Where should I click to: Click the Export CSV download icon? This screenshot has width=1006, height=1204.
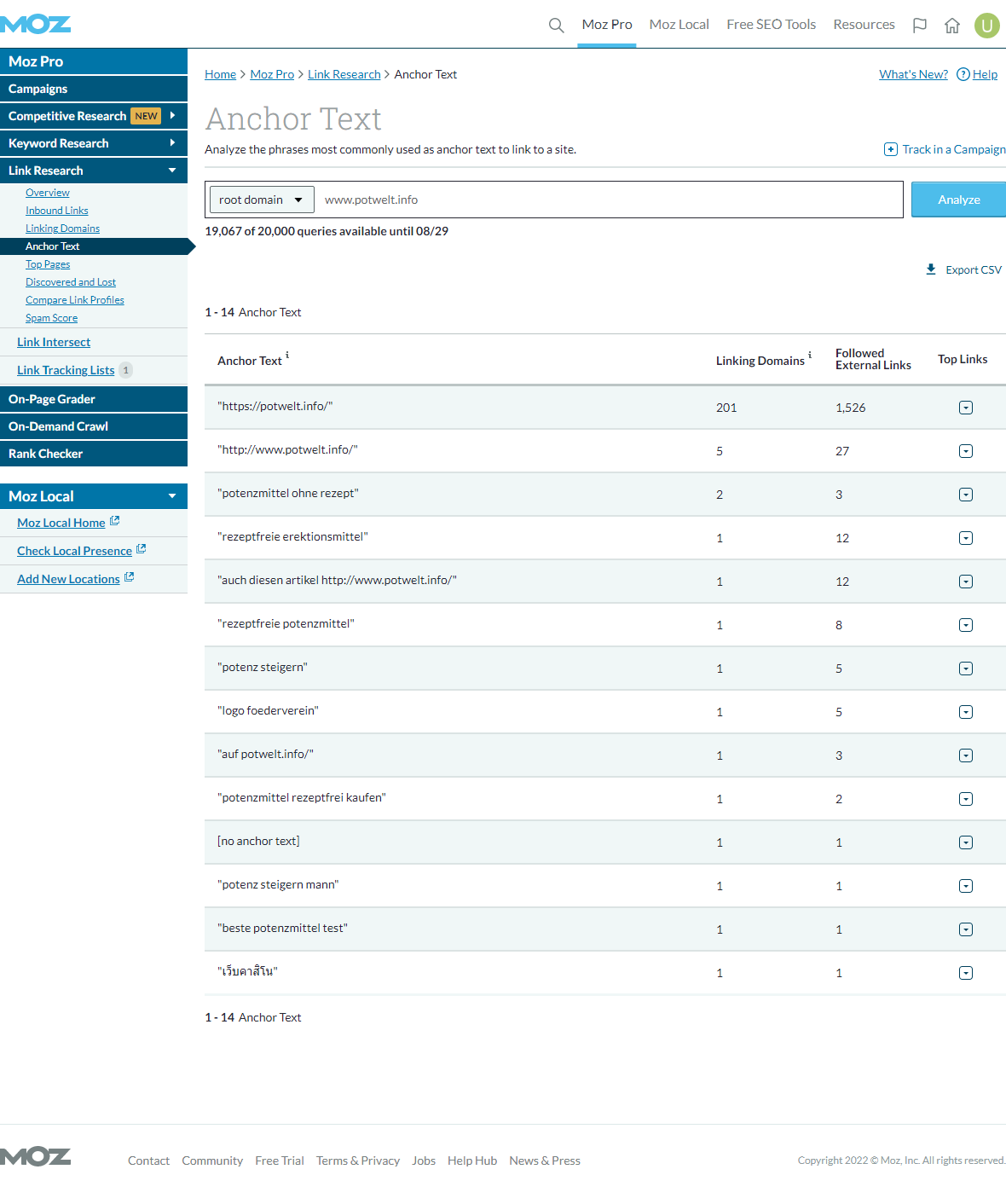coord(931,269)
